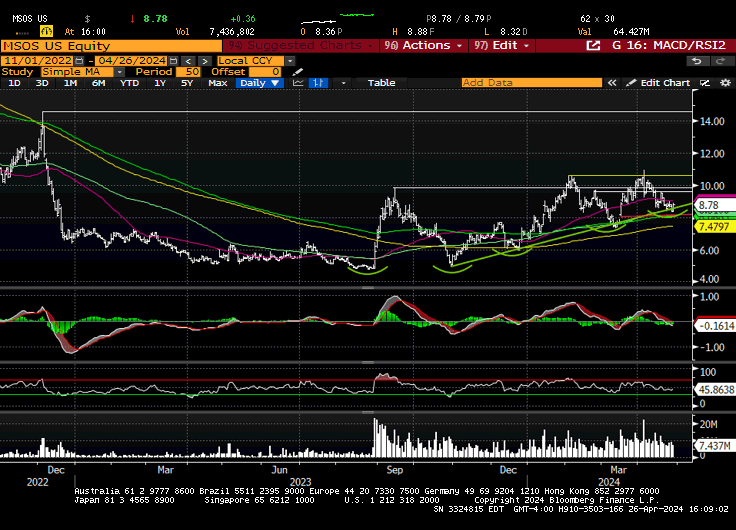Open the Simple MA study dropdown arrow
The width and height of the screenshot is (736, 530).
[120, 72]
